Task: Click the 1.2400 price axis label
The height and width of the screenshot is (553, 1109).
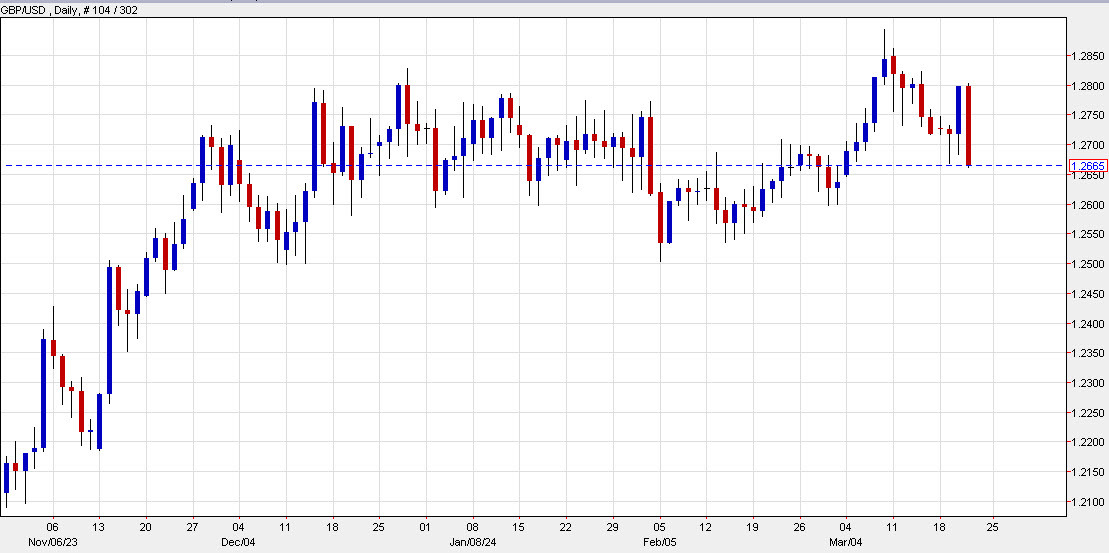Action: coord(1088,324)
